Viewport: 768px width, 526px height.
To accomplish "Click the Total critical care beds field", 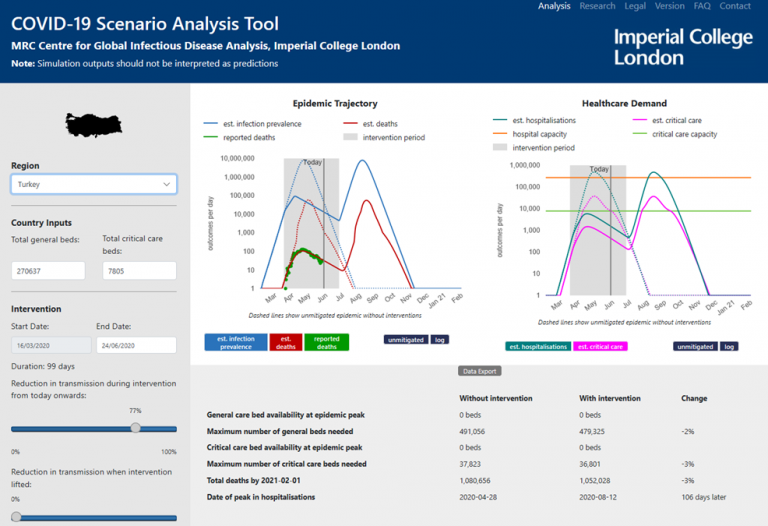I will click(139, 271).
